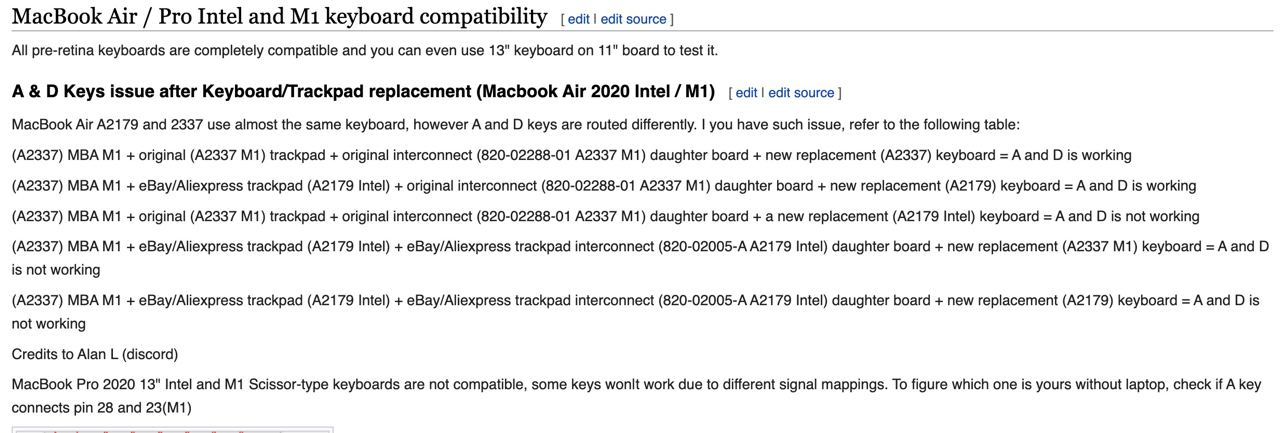Image resolution: width=1280 pixels, height=433 pixels.
Task: Click the MacBook Air / Pro compatibility title
Action: (280, 17)
